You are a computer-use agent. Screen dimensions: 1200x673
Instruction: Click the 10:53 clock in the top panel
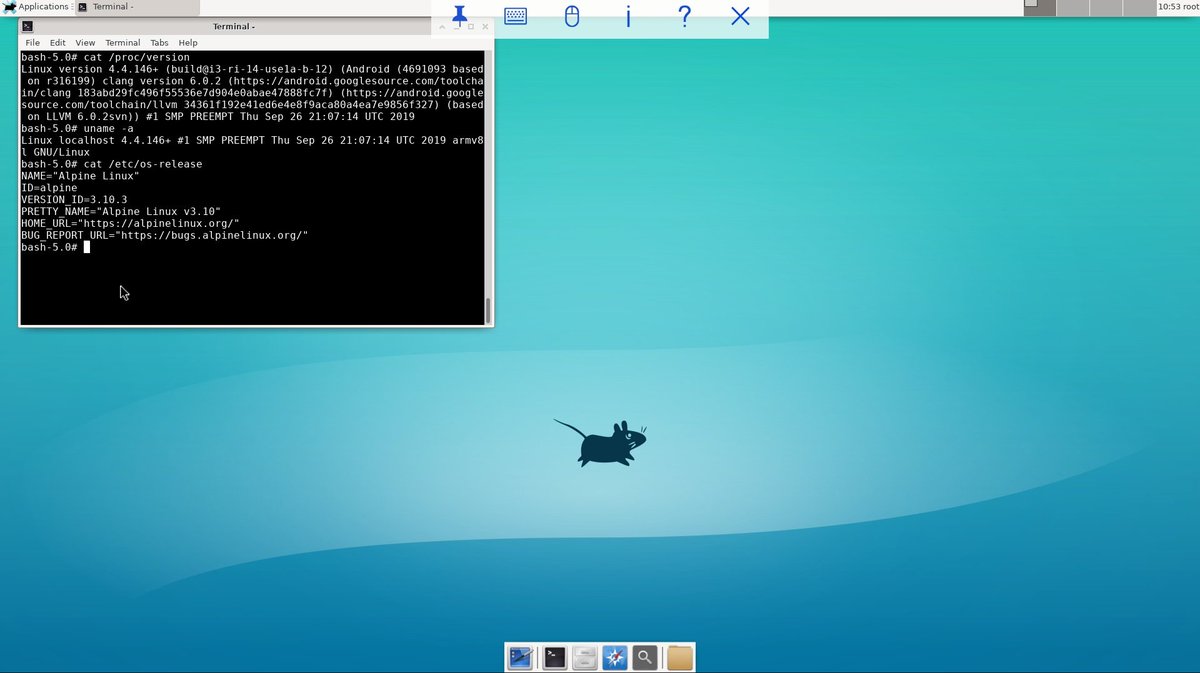click(x=1169, y=7)
